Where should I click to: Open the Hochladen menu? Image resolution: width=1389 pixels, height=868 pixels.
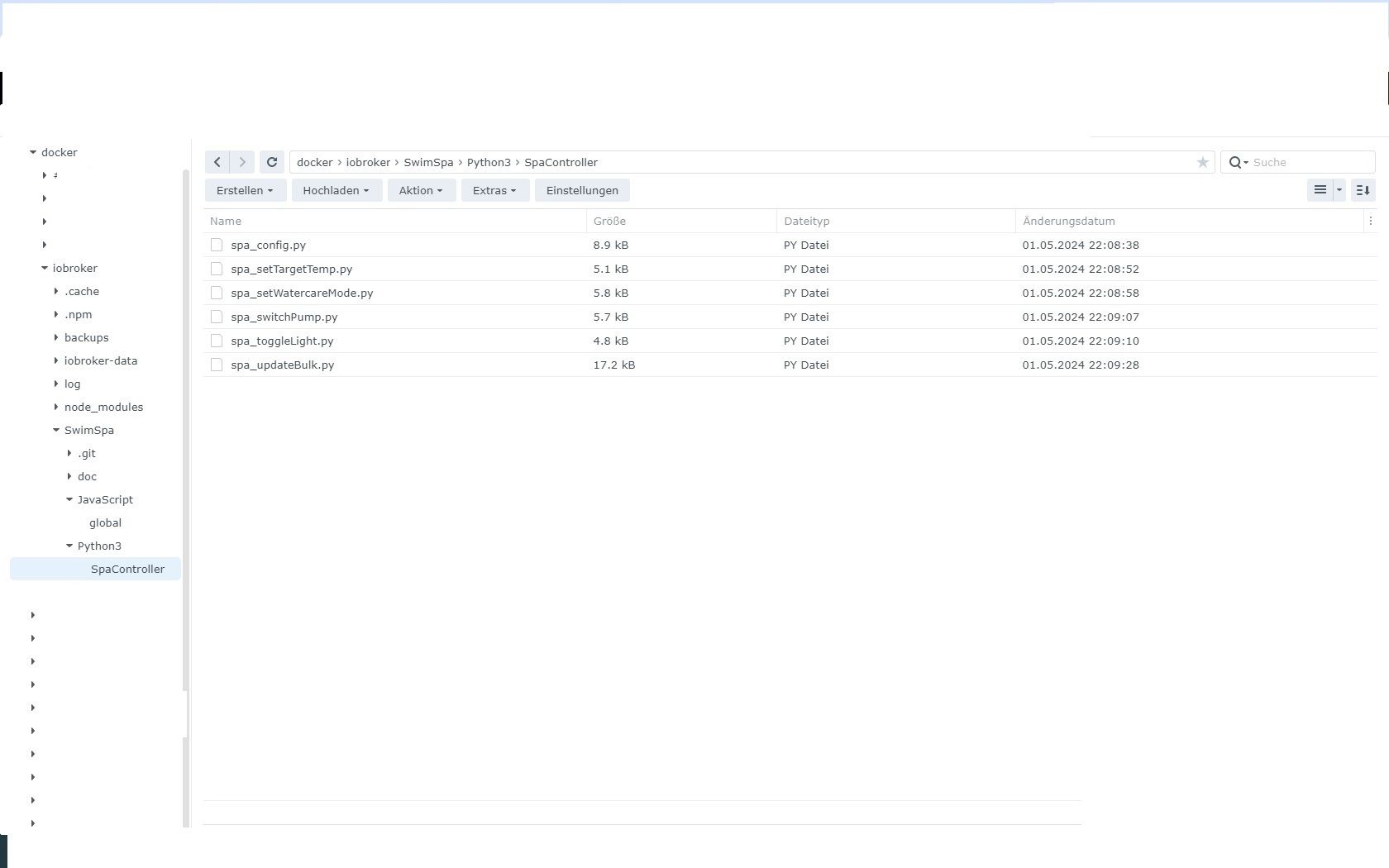(x=337, y=190)
